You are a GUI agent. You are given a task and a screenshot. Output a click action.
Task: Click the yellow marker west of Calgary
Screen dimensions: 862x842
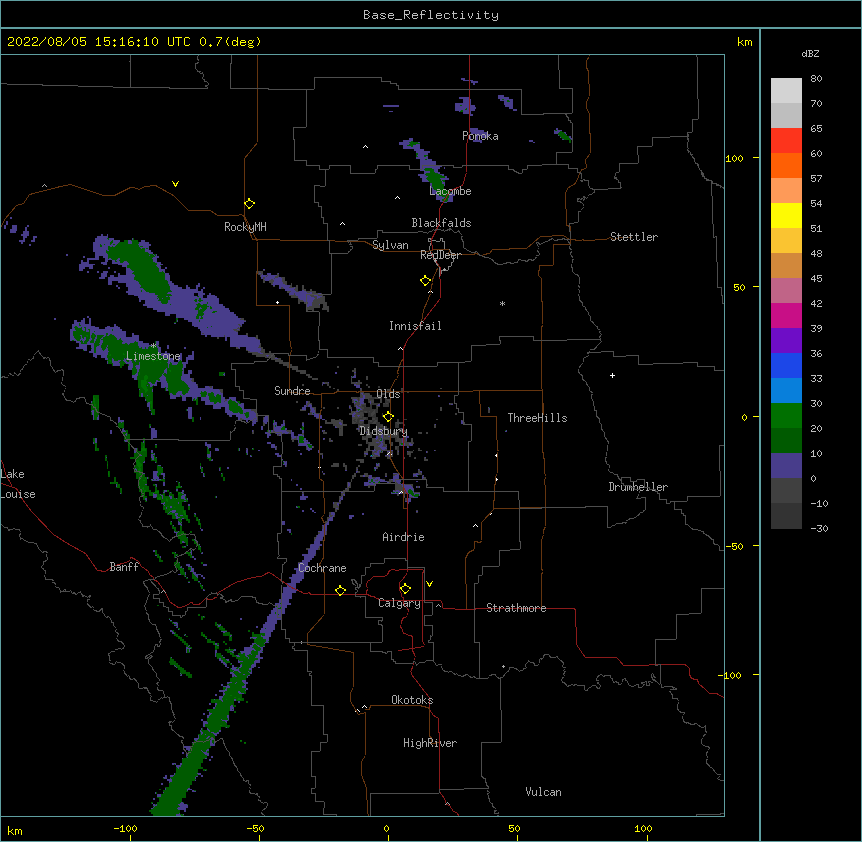pyautogui.click(x=340, y=590)
